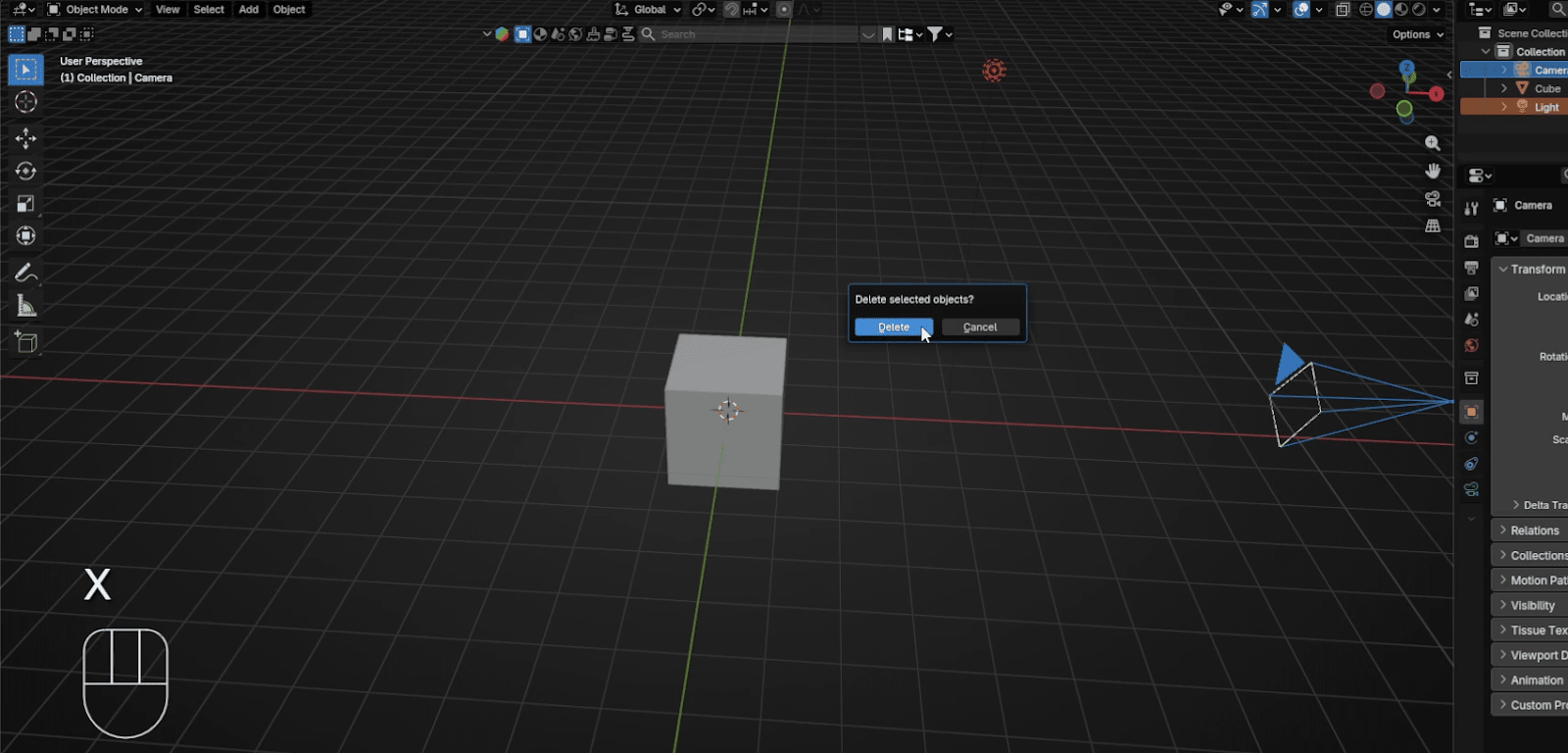The width and height of the screenshot is (1568, 753).
Task: Select the Cube in the outliner
Action: point(1546,88)
